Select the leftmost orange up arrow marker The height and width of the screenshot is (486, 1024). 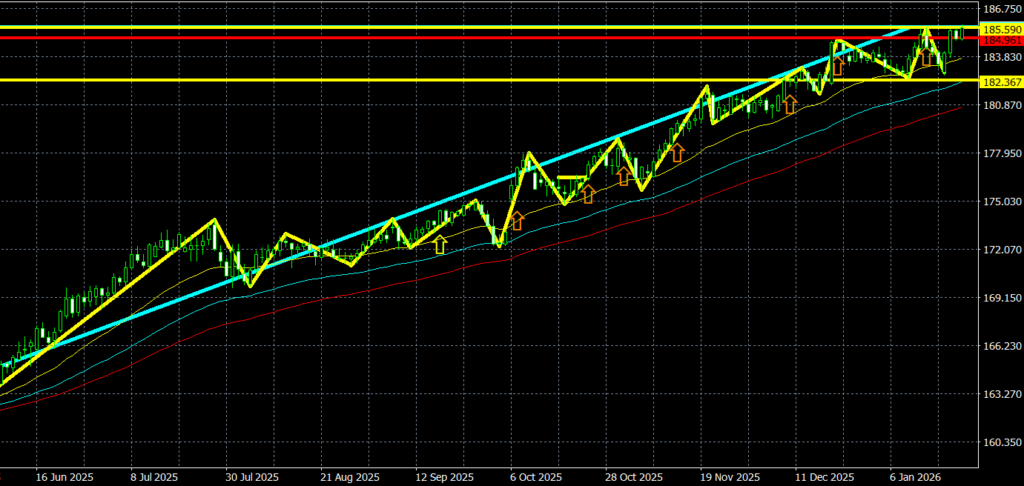click(517, 221)
